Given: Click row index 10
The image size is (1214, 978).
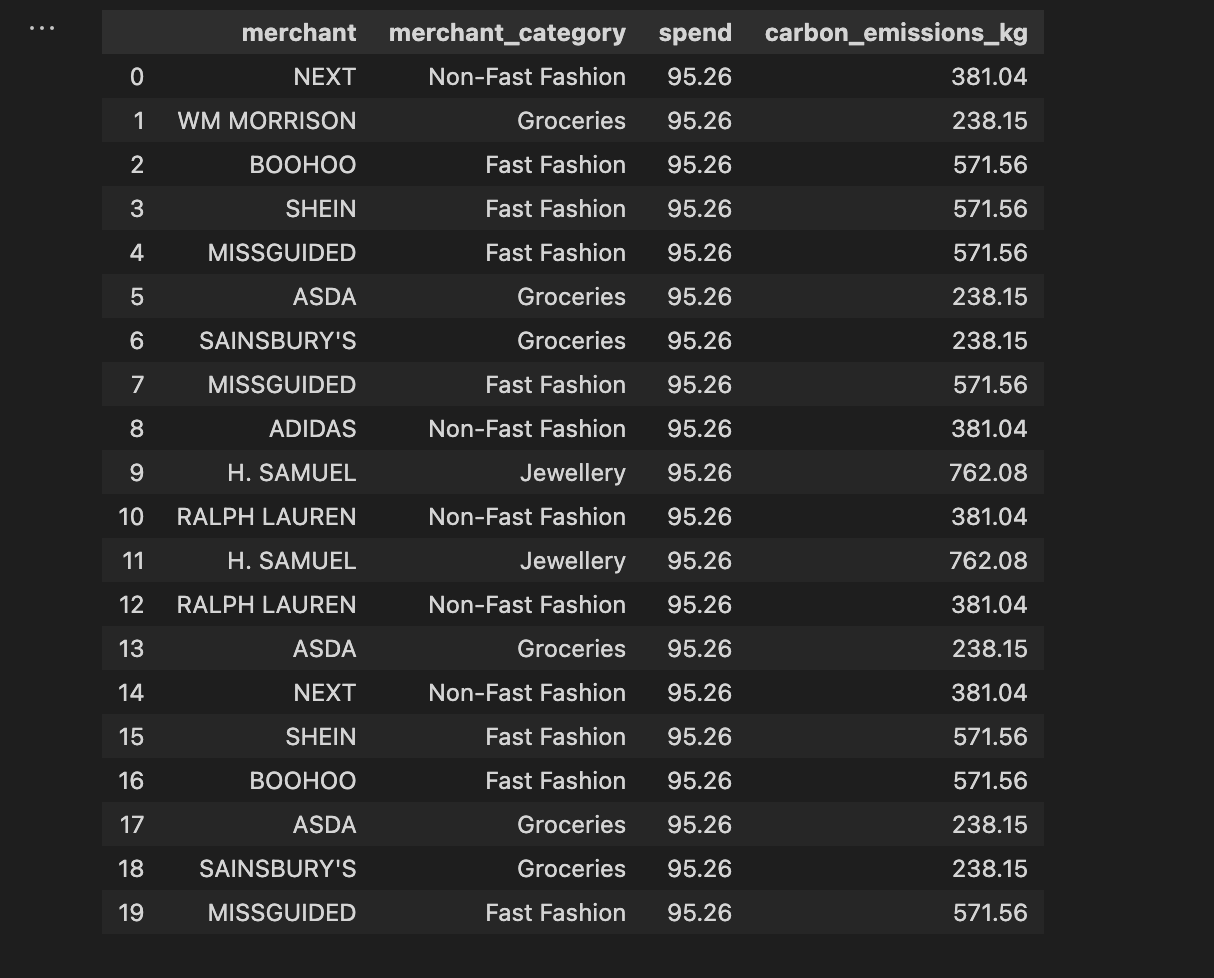Looking at the screenshot, I should pos(131,517).
